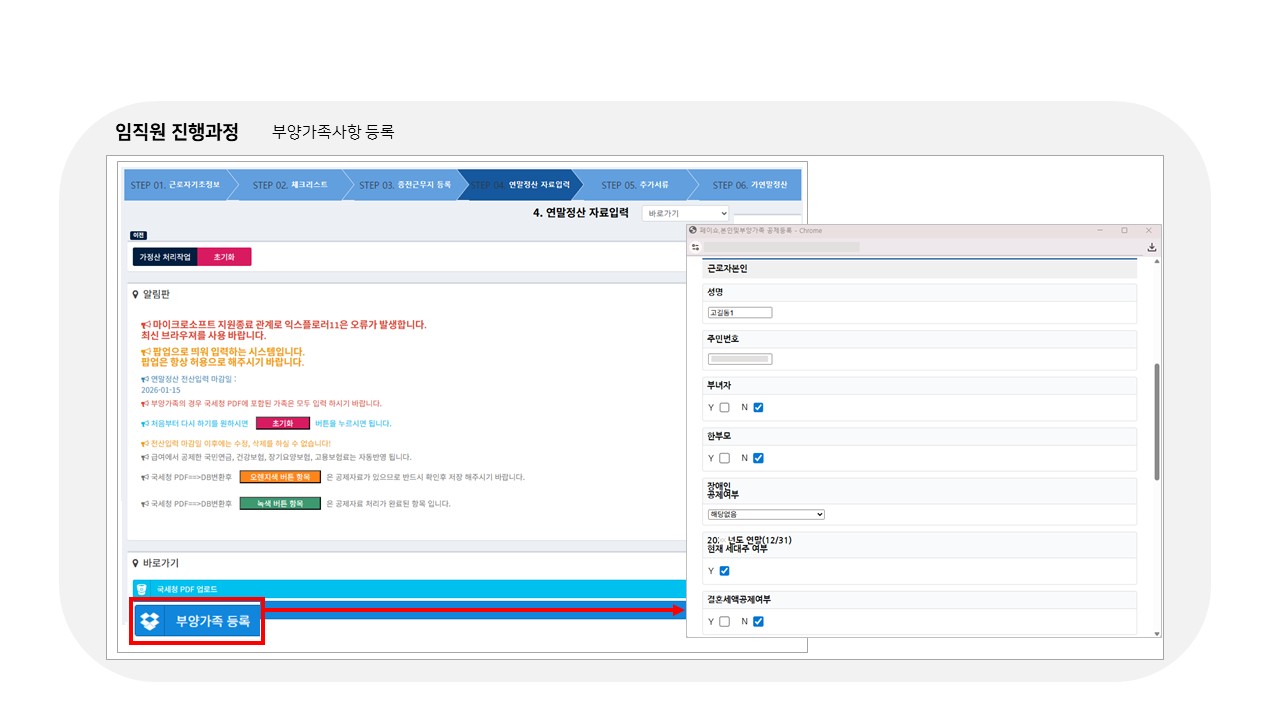Screen dimensions: 1280x720
Task: Click the map pin icon beside 알림판
Action: point(136,295)
